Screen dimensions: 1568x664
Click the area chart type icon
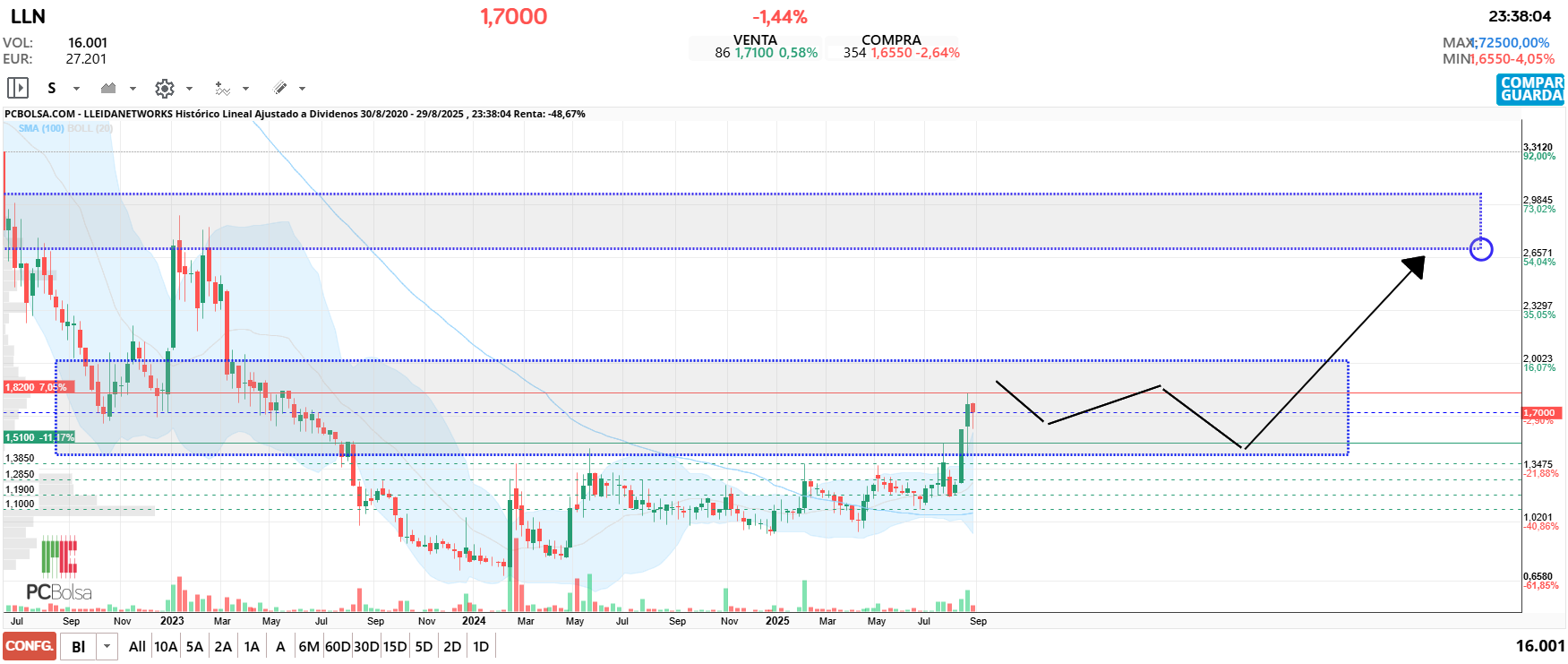pyautogui.click(x=109, y=88)
